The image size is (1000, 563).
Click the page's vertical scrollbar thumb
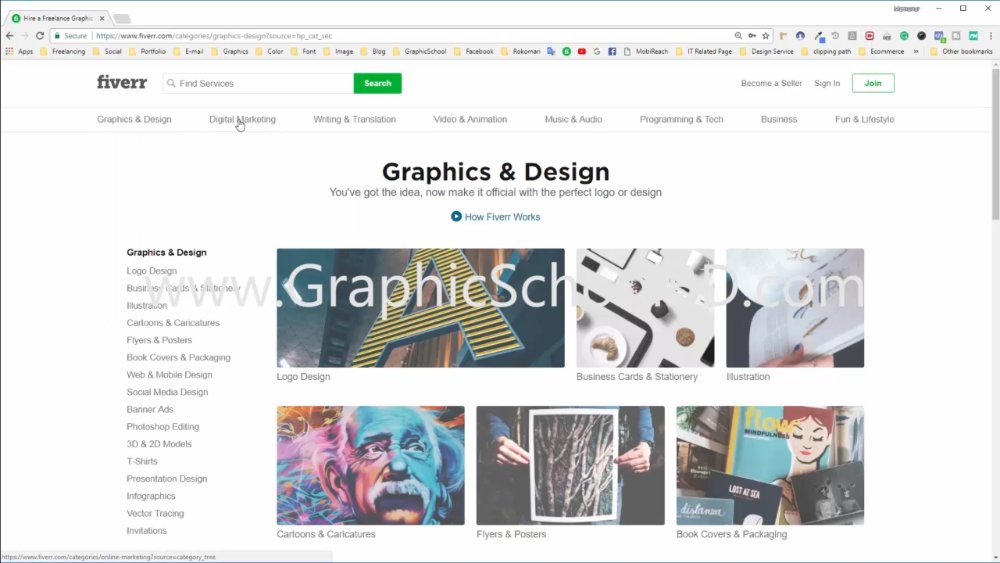point(996,142)
